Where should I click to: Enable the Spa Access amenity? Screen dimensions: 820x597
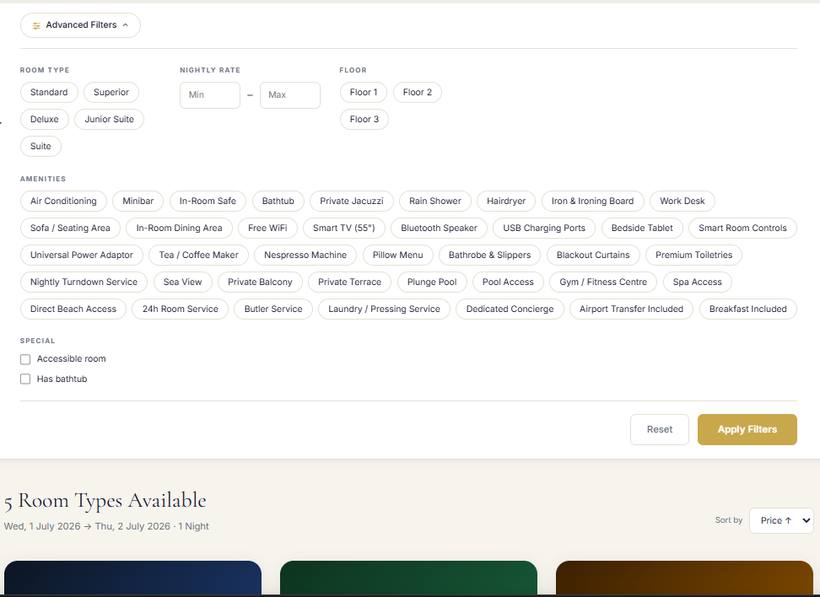coord(697,282)
